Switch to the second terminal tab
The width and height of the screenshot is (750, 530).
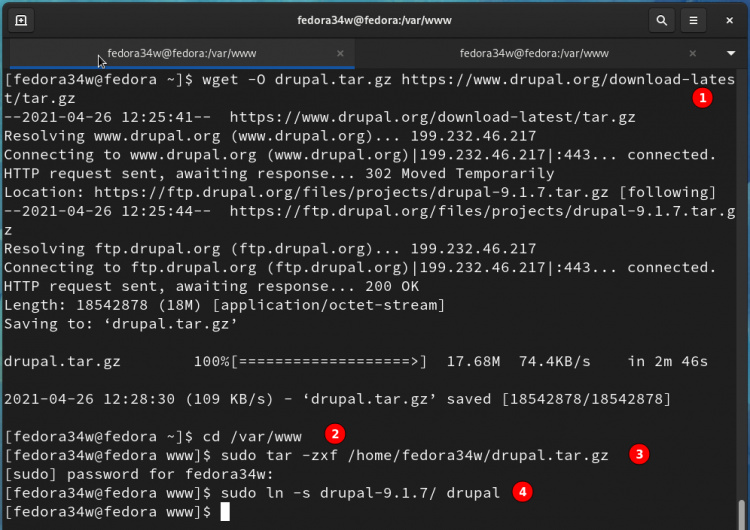point(534,53)
